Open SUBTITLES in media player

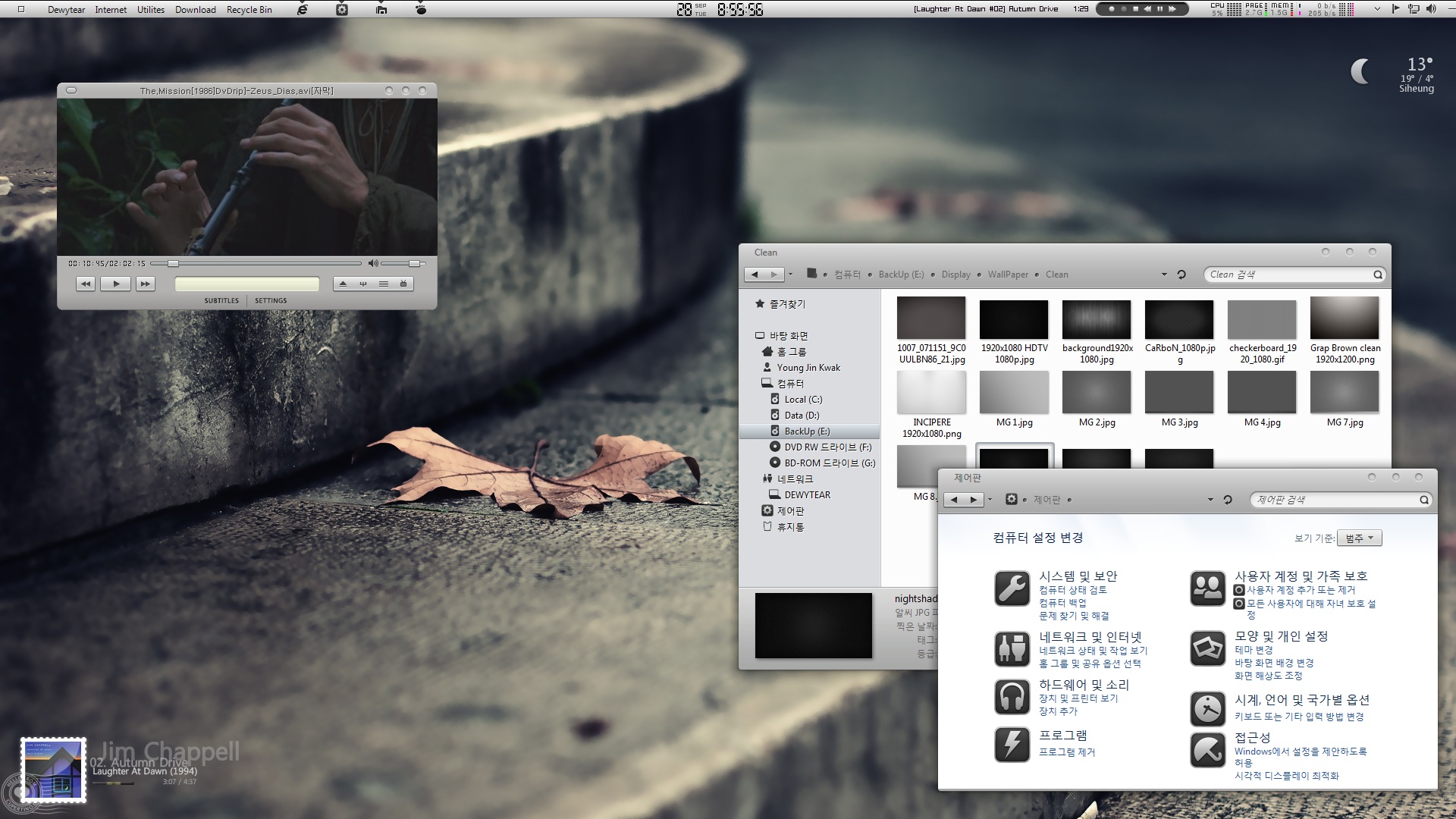tap(221, 301)
